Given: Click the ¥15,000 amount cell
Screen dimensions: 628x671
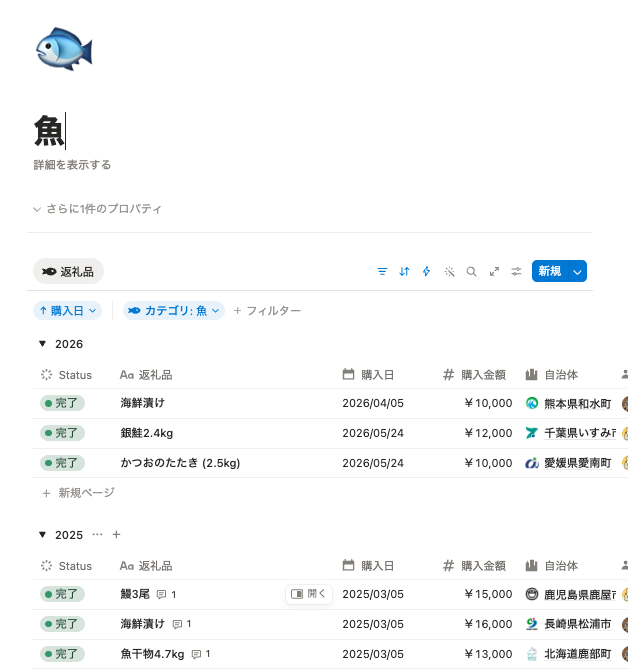Looking at the screenshot, I should [x=488, y=594].
